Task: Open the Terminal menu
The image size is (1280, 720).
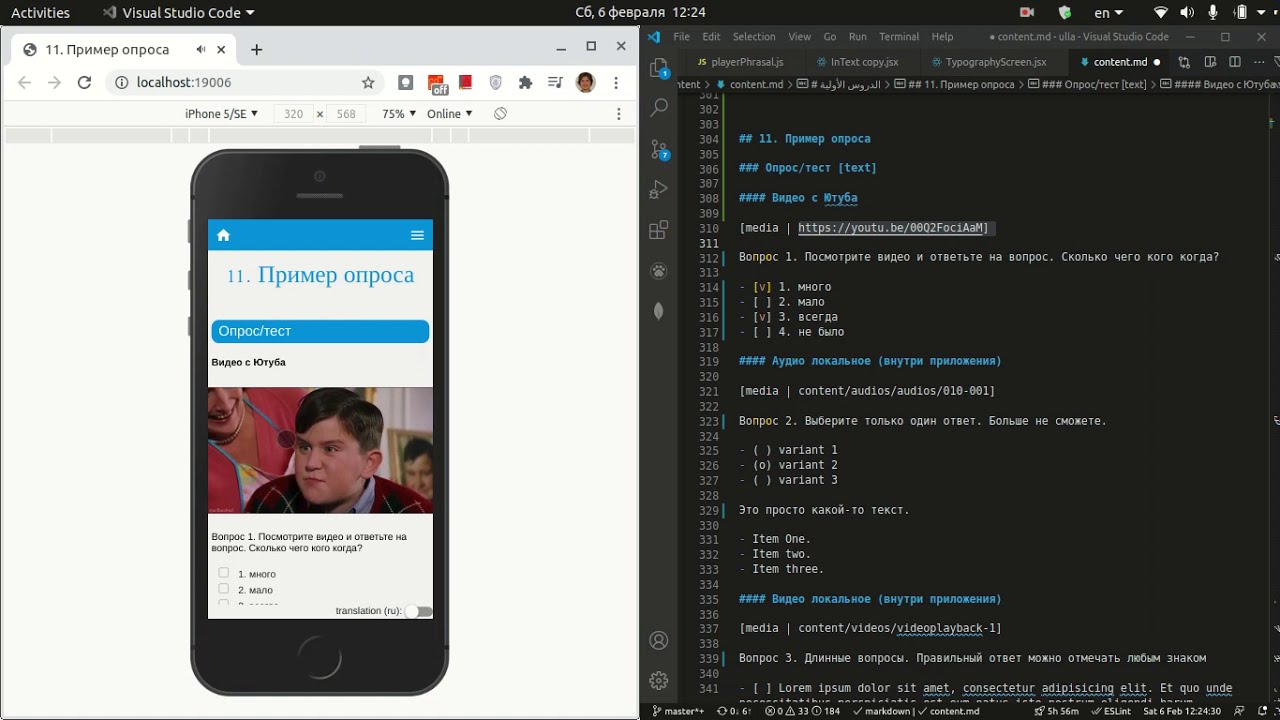Action: 899,37
